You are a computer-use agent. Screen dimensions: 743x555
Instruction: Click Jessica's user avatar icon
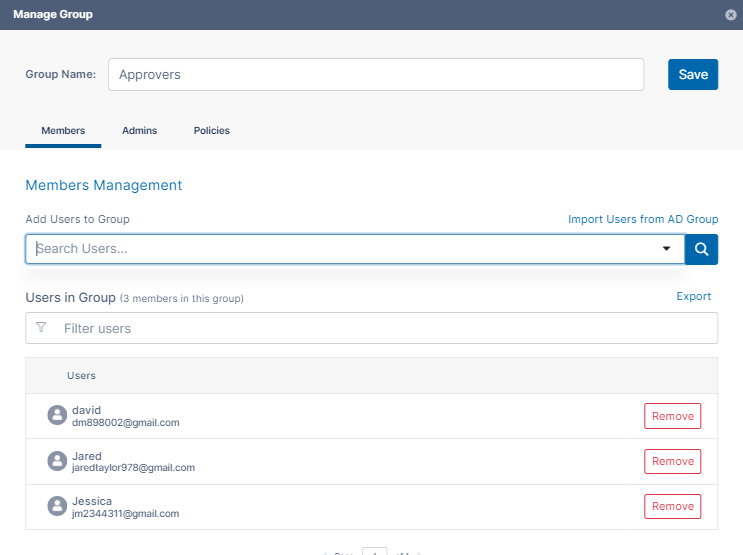pos(57,506)
